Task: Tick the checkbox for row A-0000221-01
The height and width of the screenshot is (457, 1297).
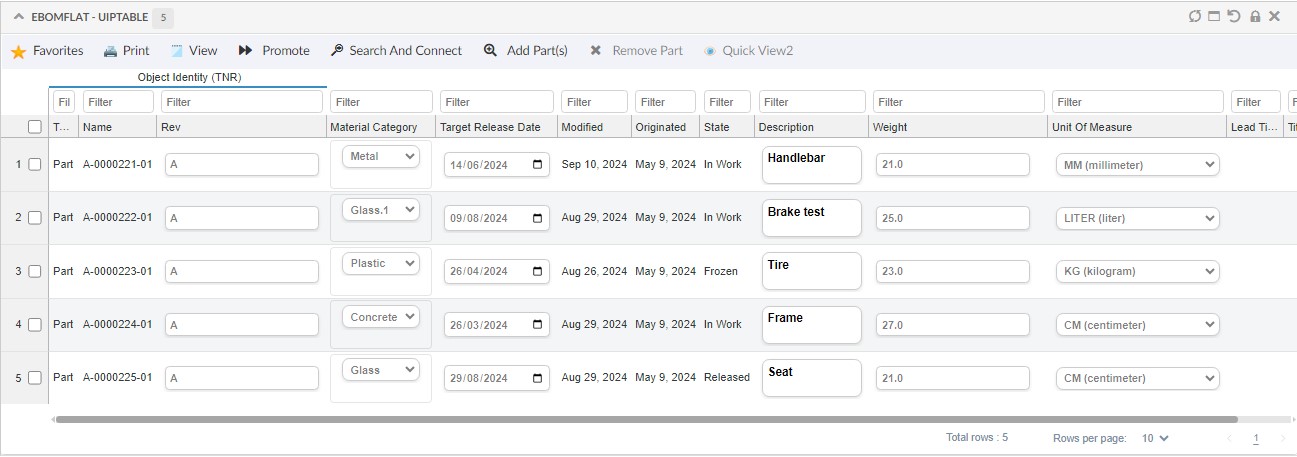Action: click(x=35, y=165)
